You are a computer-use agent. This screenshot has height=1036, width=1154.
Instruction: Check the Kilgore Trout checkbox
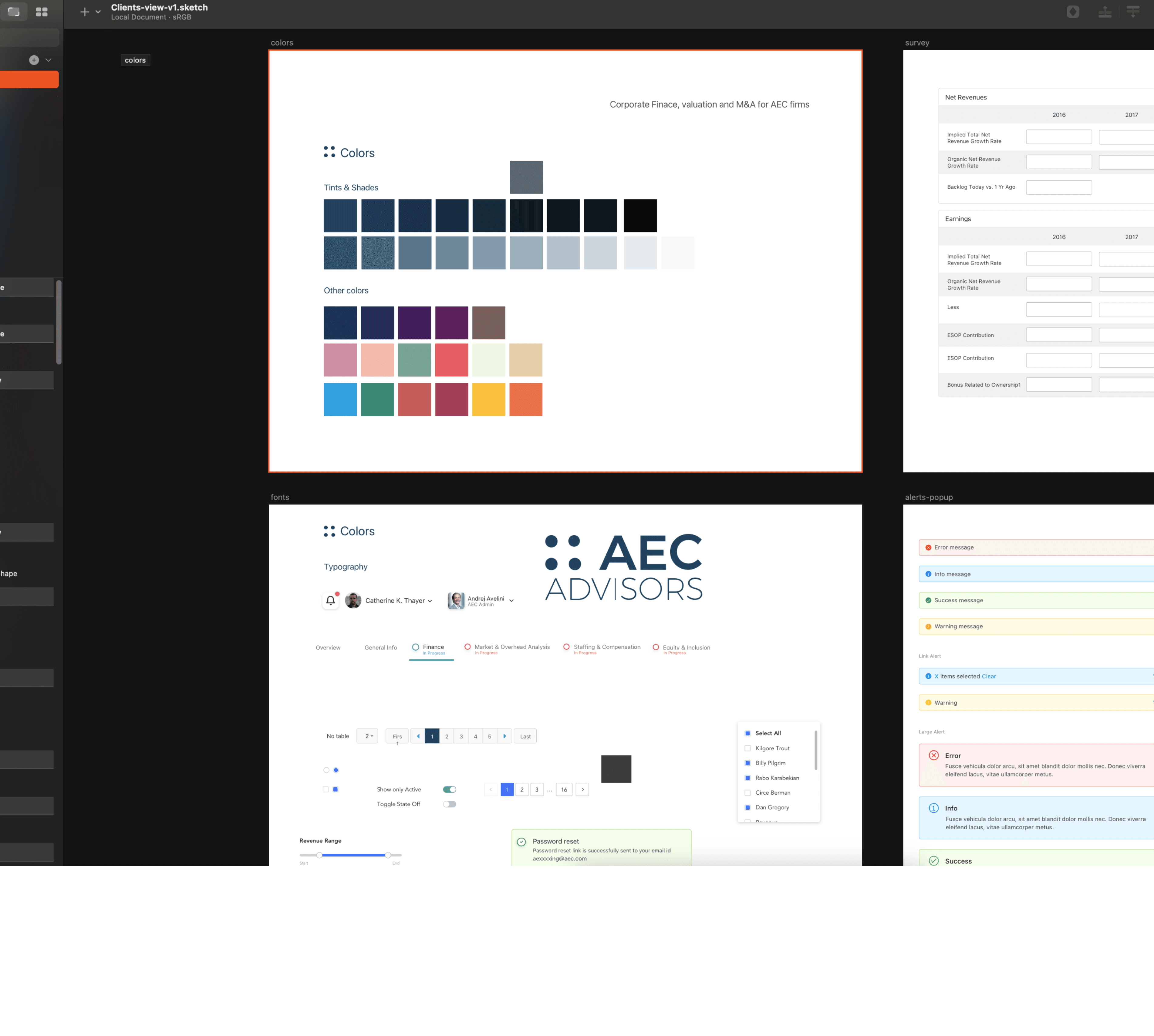[x=747, y=748]
